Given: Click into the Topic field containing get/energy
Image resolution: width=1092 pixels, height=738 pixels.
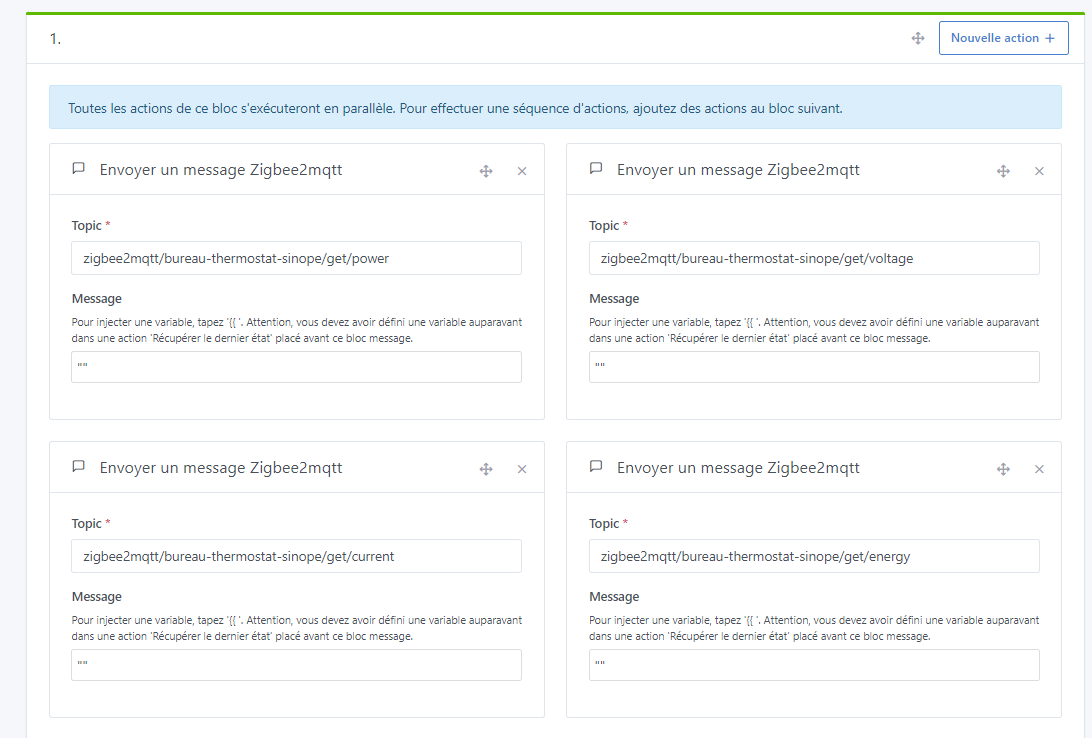Looking at the screenshot, I should [814, 556].
